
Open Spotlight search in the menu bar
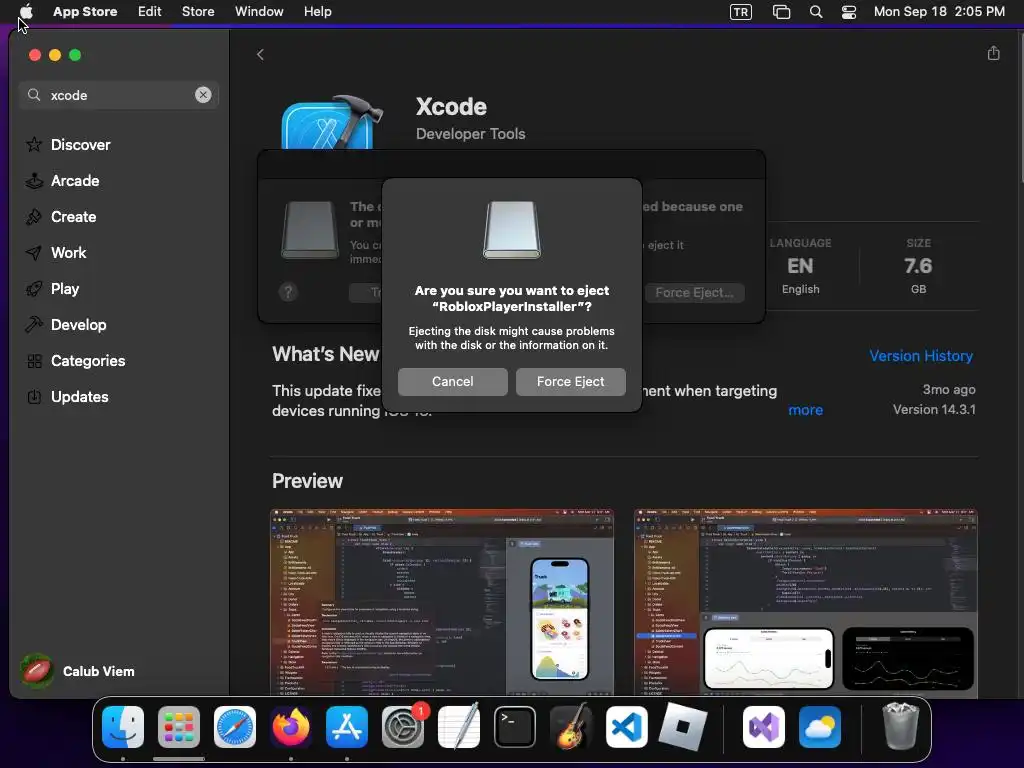[816, 12]
